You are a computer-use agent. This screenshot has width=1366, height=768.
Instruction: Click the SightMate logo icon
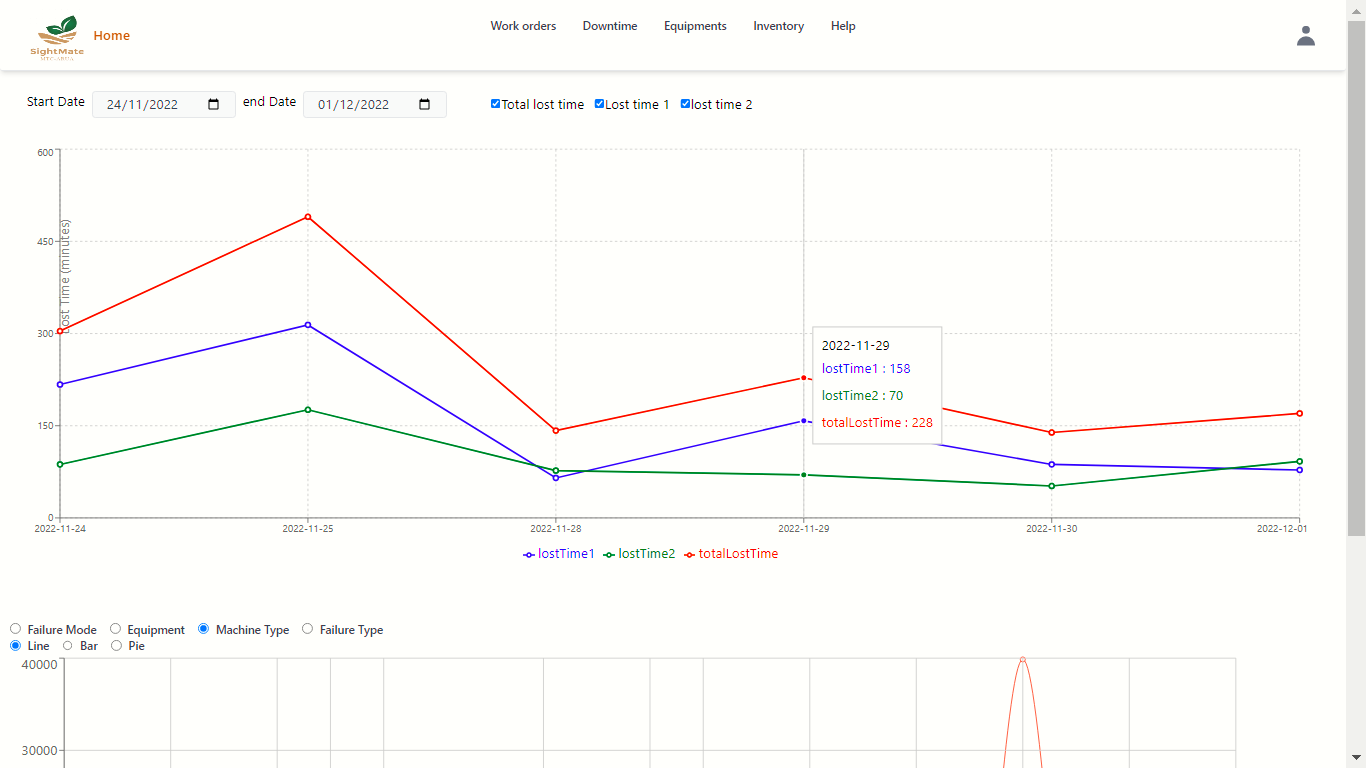click(57, 38)
